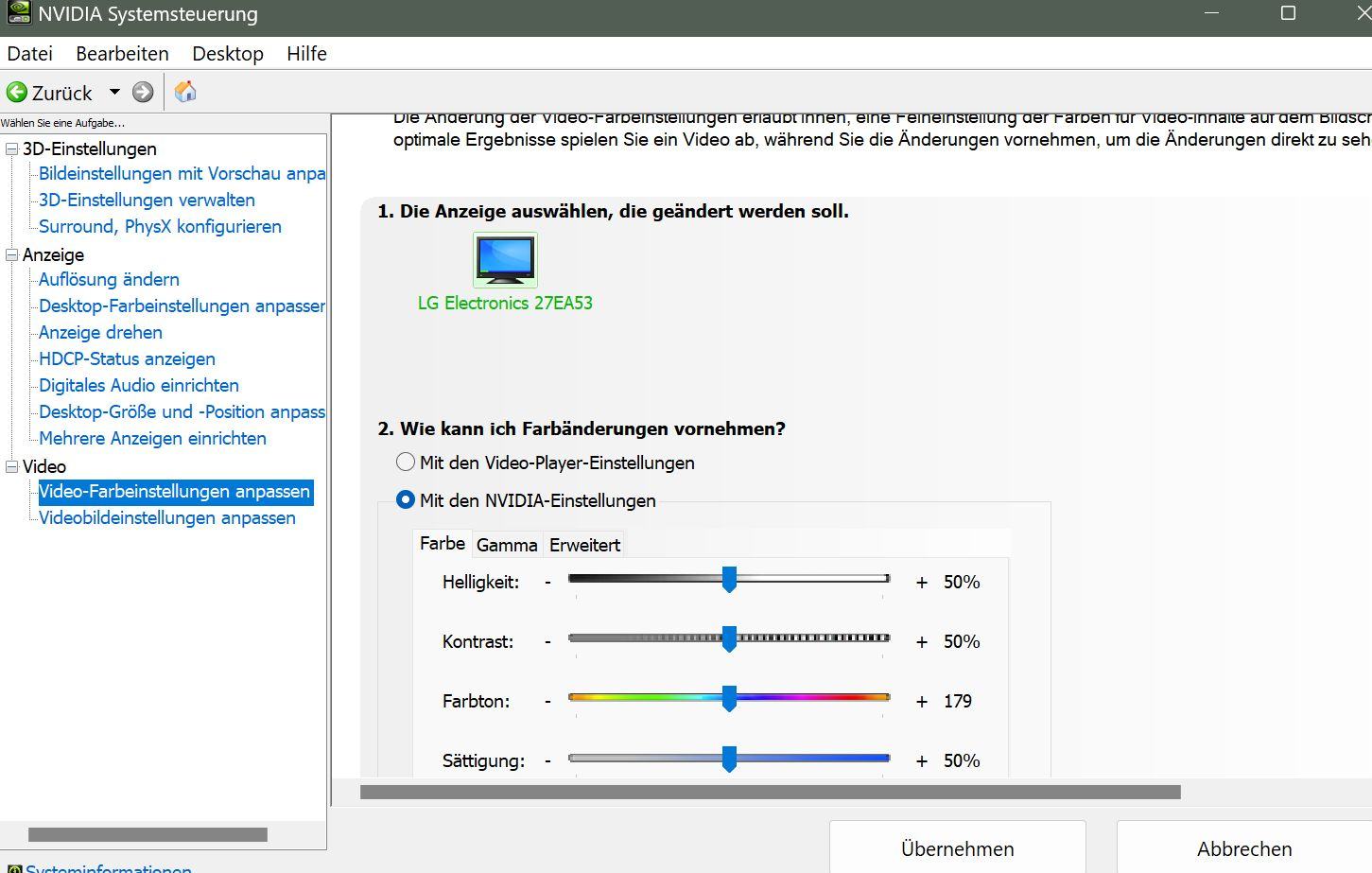
Task: Select Mit den Video-Player-Einstellungen radio button
Action: point(406,463)
